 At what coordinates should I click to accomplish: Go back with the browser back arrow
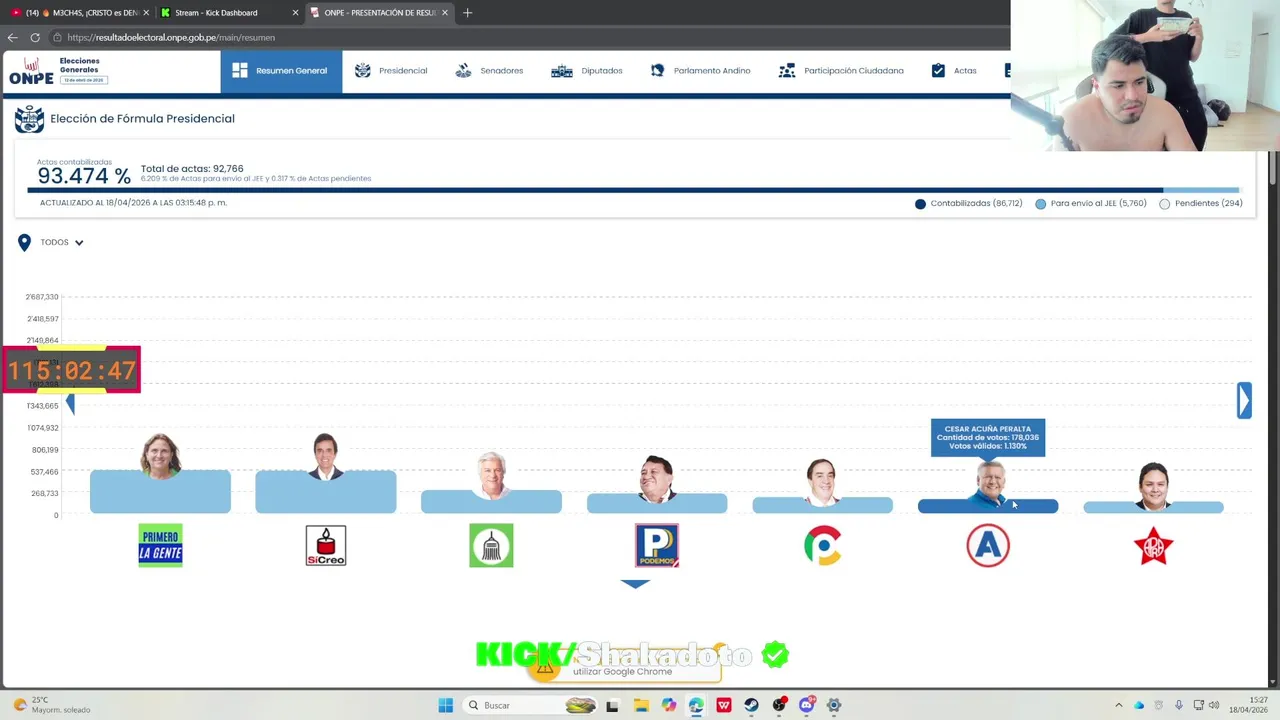point(12,37)
